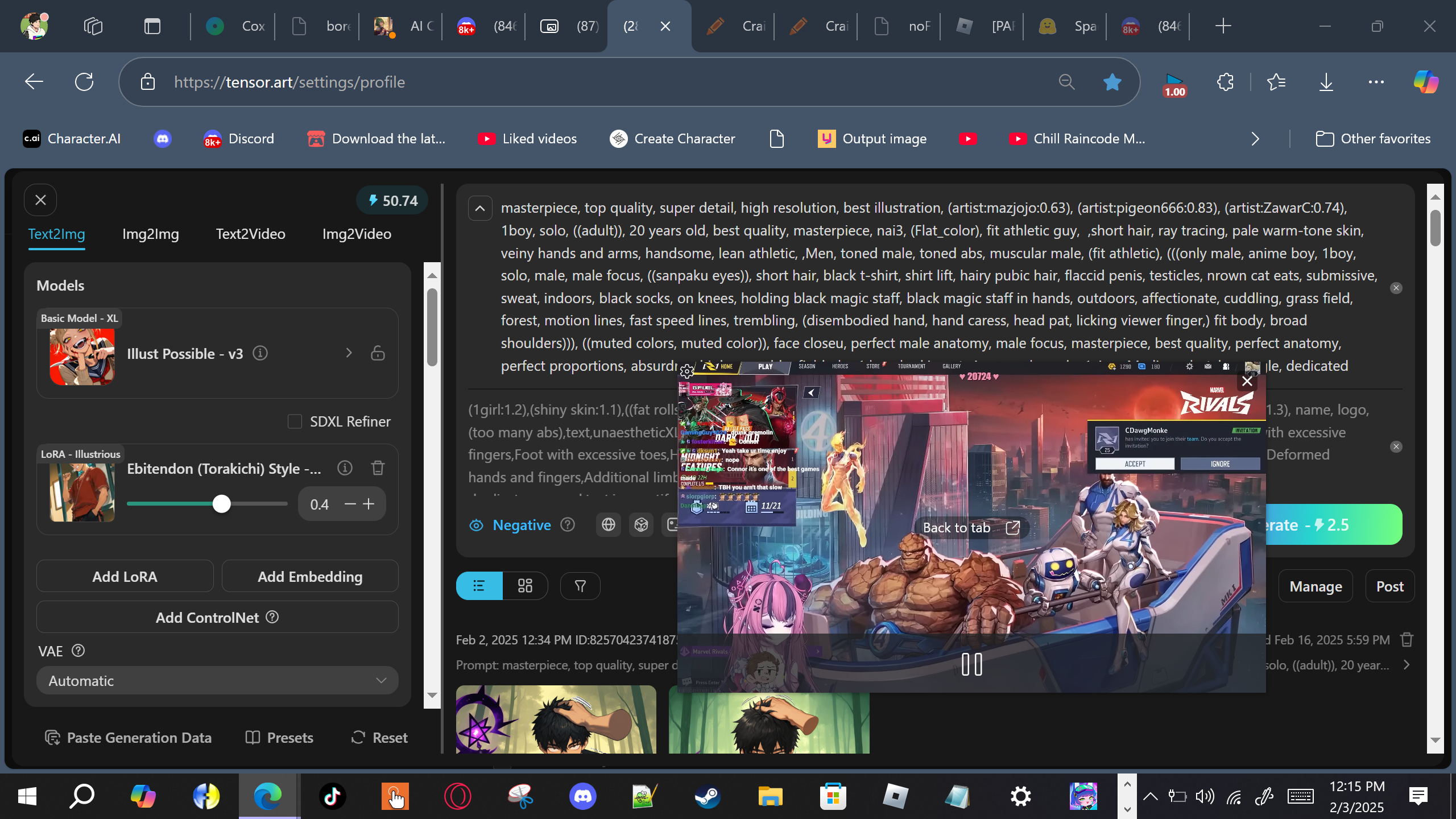Screen dimensions: 1456x819
Task: Open Steam from the taskbar
Action: (708, 796)
